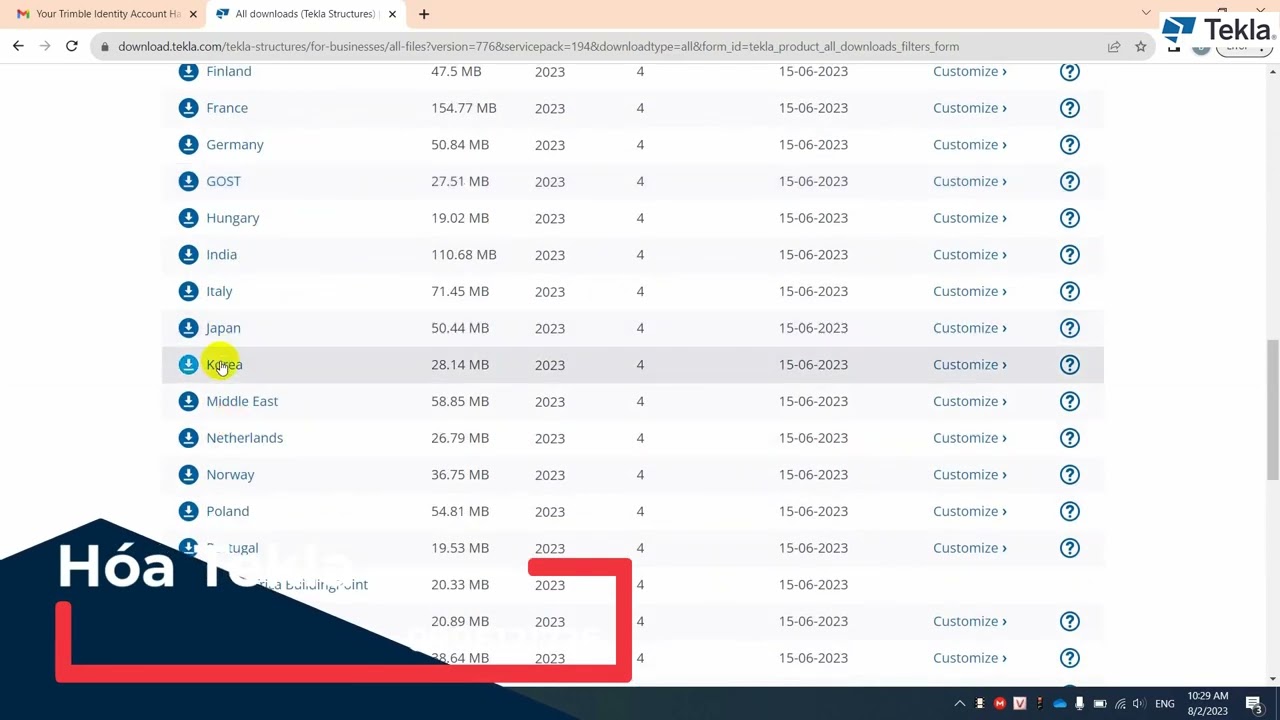Expand Customize for Portugal row
The width and height of the screenshot is (1280, 720).
970,548
